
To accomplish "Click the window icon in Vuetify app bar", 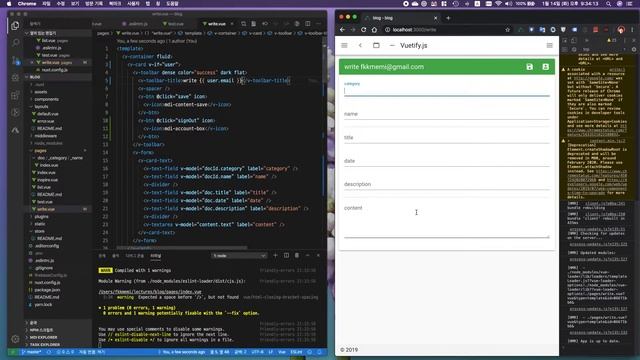I will (x=376, y=45).
